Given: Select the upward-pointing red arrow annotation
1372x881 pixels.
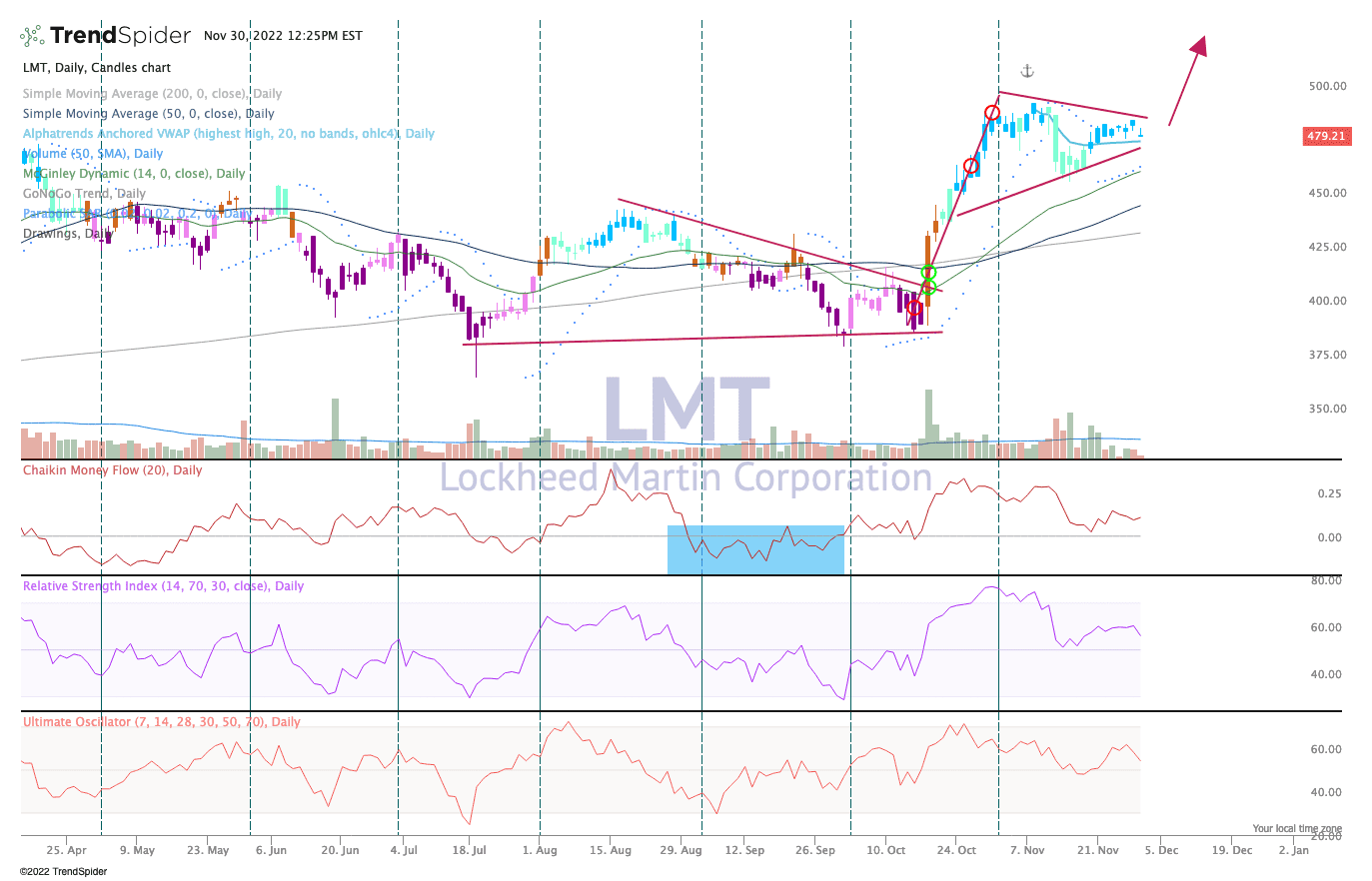Looking at the screenshot, I should coord(1189,80).
